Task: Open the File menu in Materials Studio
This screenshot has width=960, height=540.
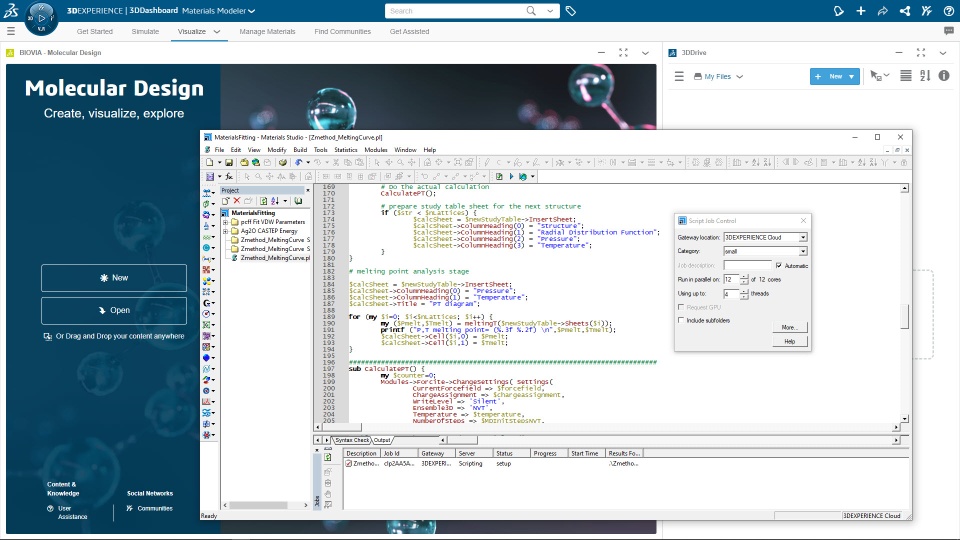Action: pos(219,150)
